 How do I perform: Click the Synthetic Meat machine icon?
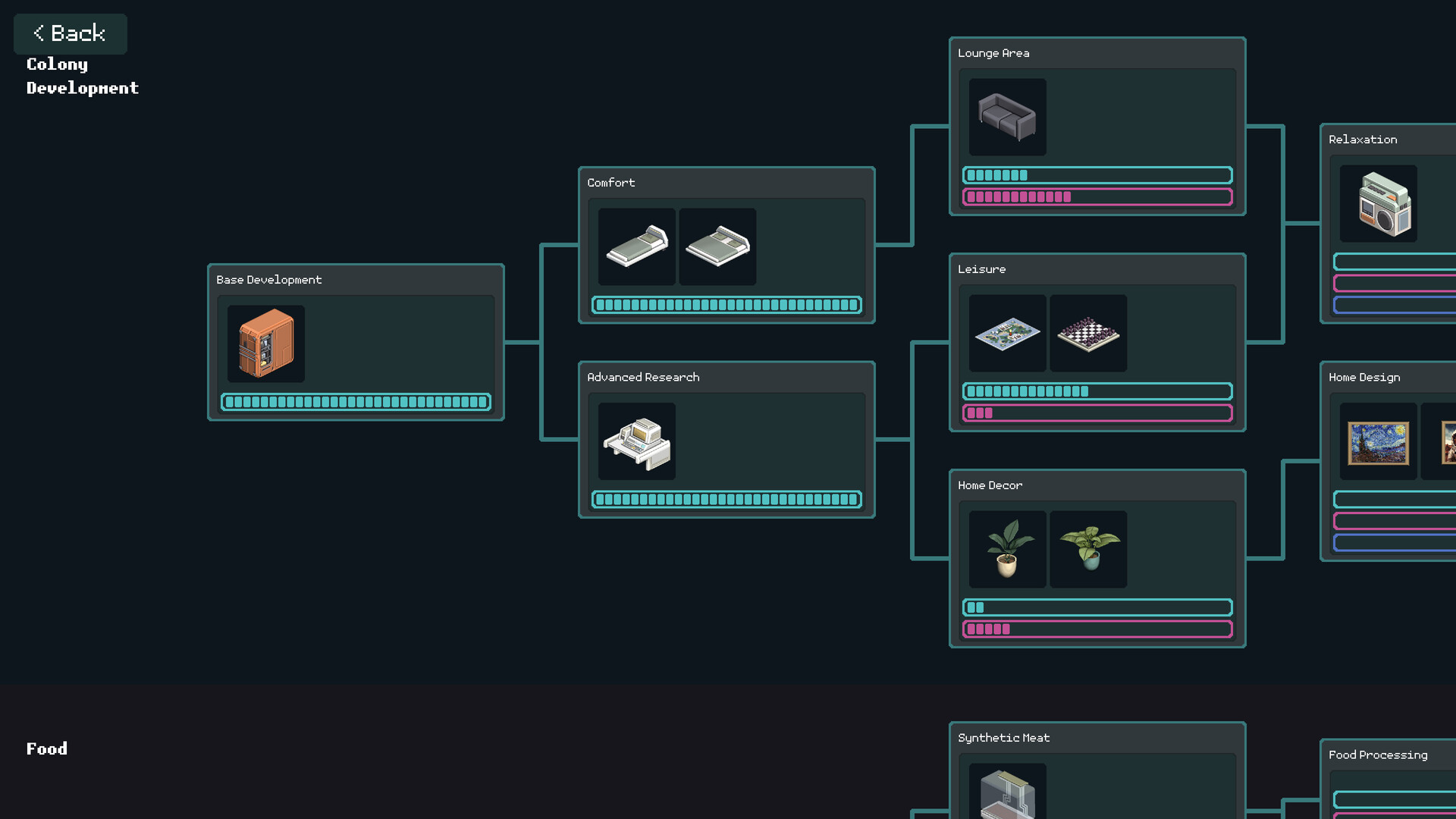pyautogui.click(x=1007, y=792)
